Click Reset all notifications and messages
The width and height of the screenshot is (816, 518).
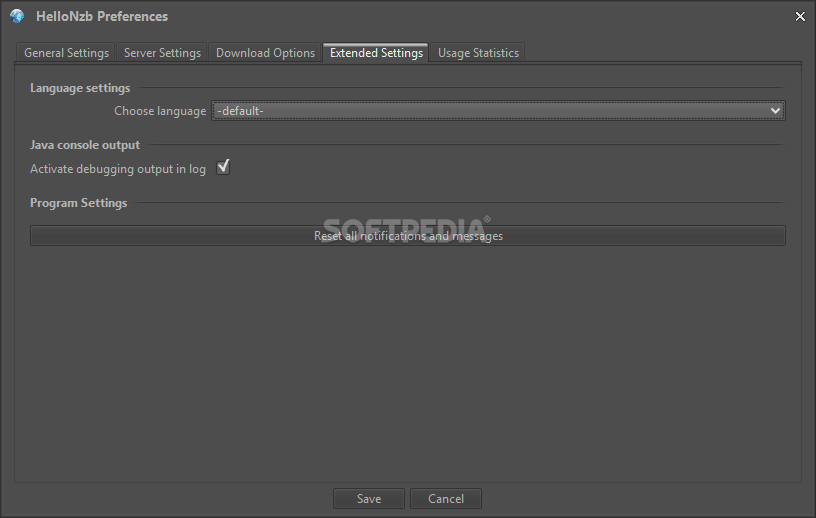[408, 236]
